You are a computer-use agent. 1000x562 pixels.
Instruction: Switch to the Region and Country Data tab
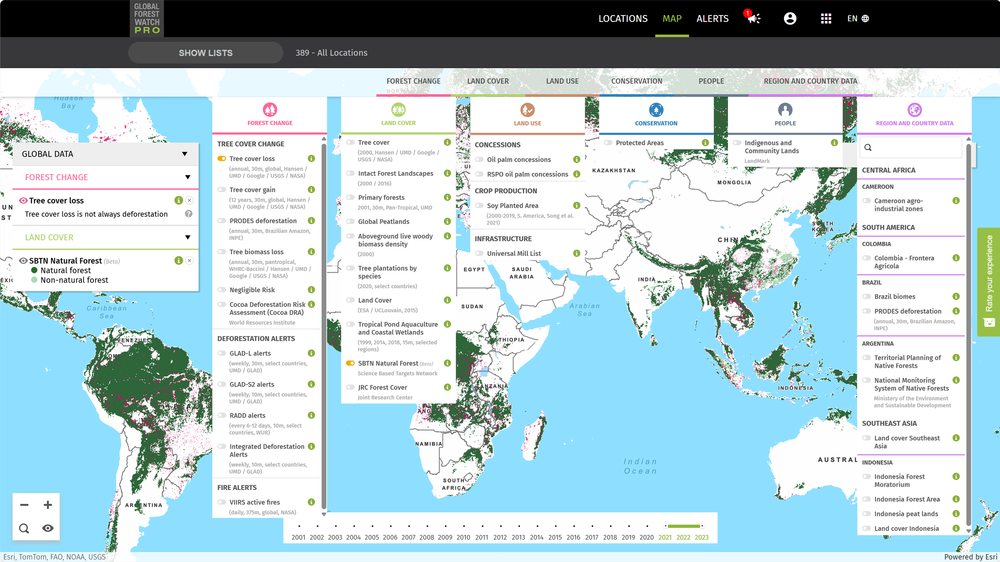tap(810, 81)
